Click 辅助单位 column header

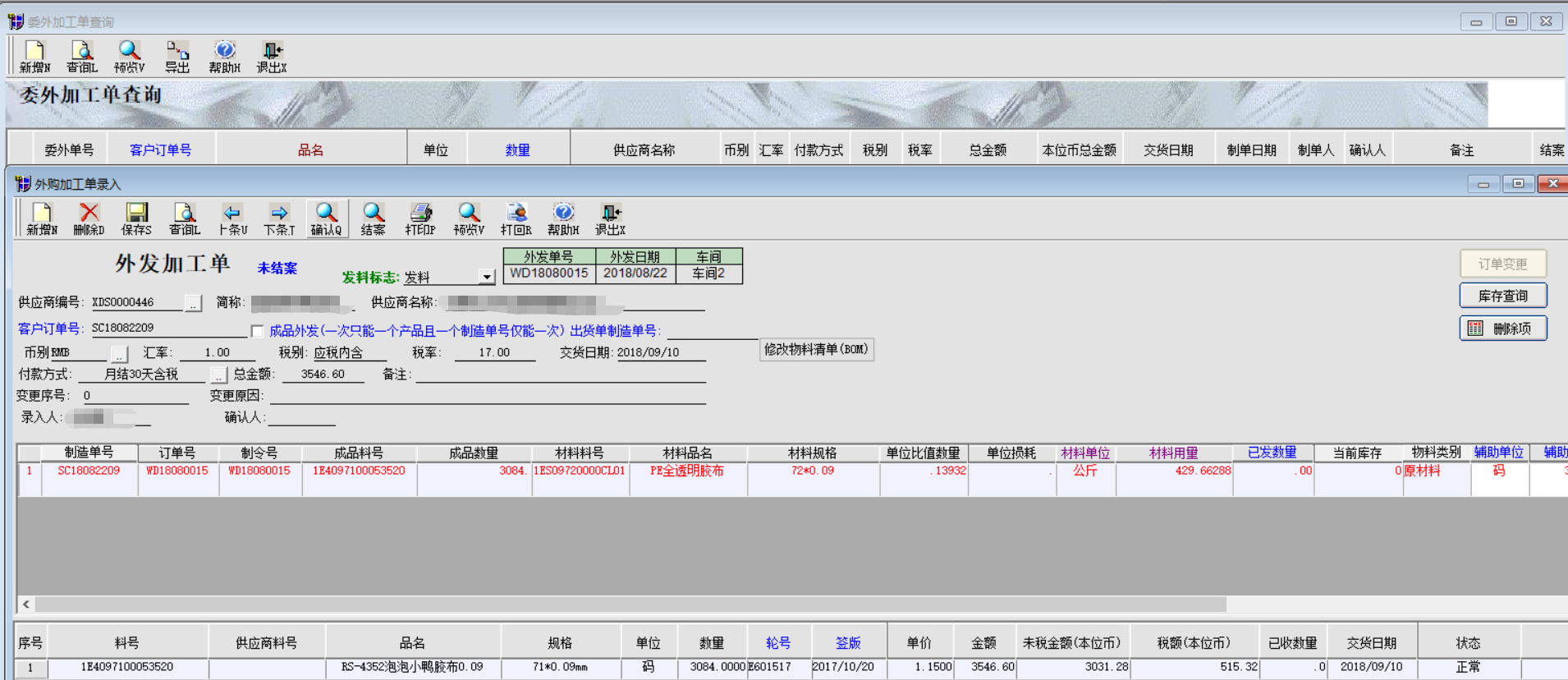click(1499, 453)
